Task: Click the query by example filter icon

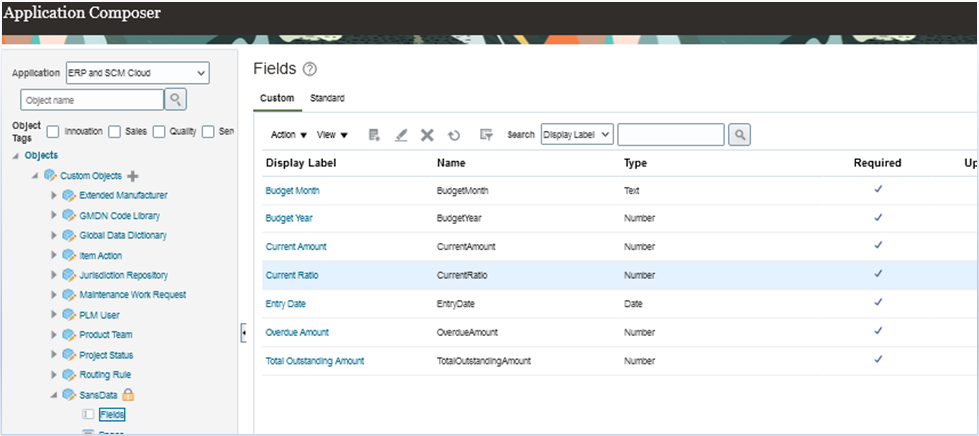Action: (486, 134)
